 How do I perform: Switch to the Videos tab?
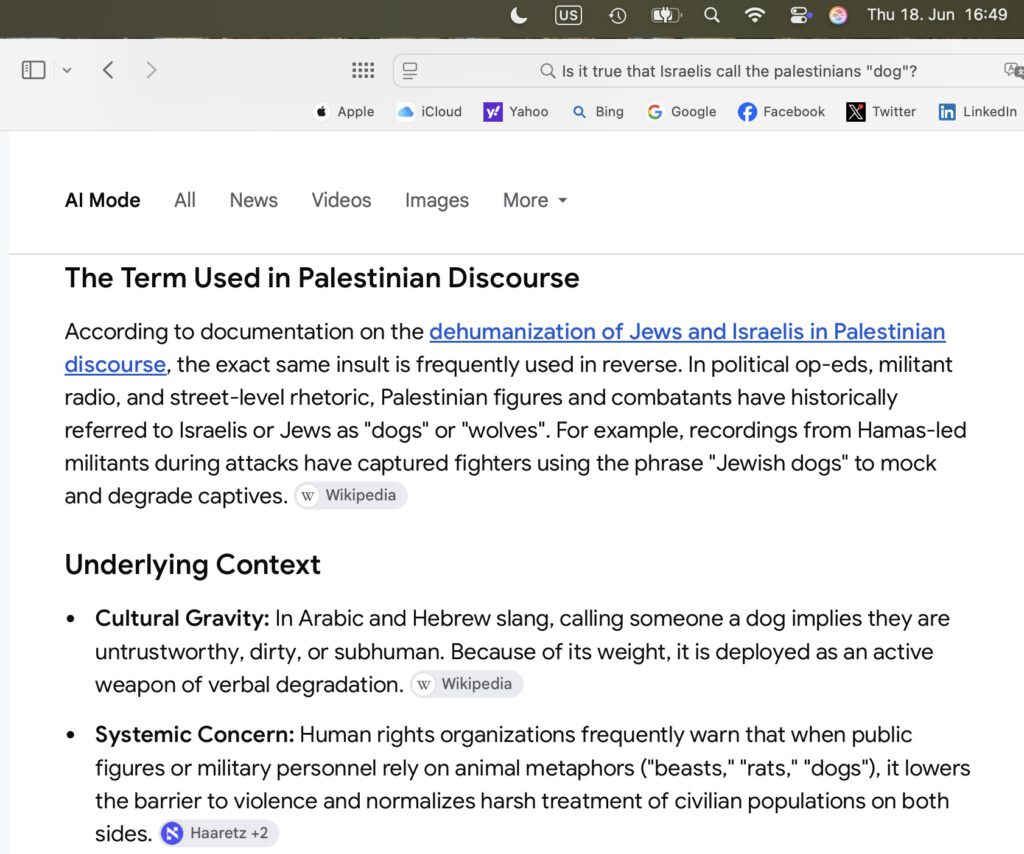tap(341, 200)
